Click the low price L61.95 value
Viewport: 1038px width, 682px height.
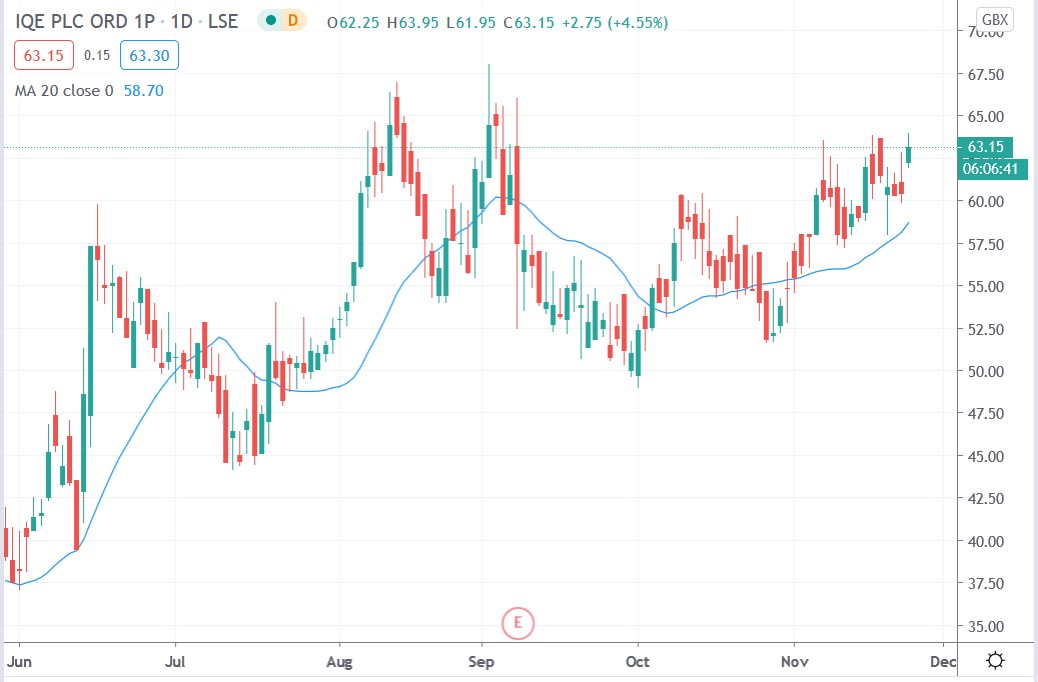click(x=471, y=23)
